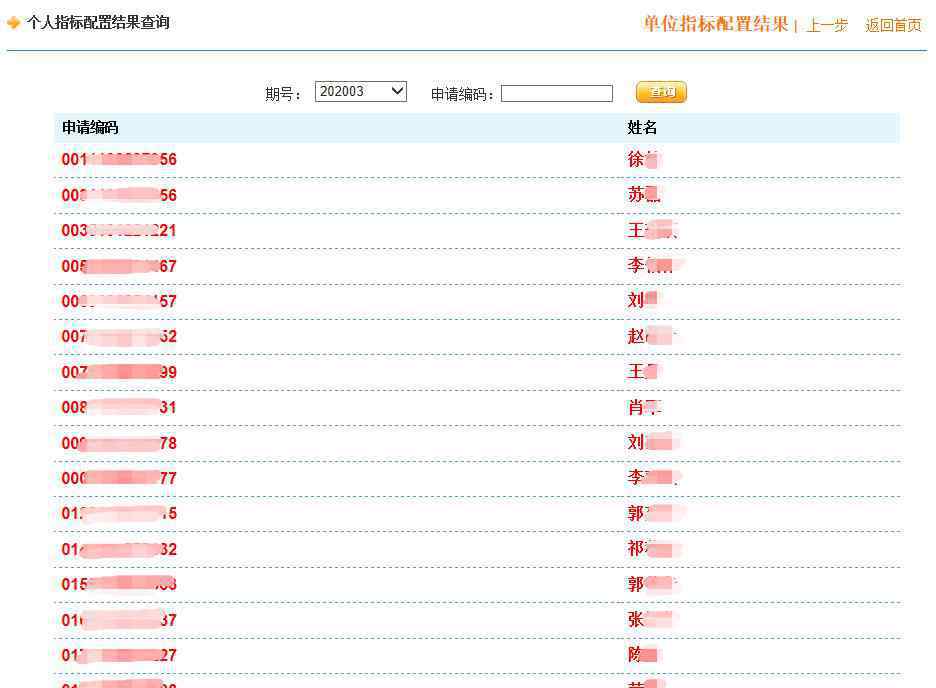Click the page title 个人指标配置结果查询

tap(98, 22)
